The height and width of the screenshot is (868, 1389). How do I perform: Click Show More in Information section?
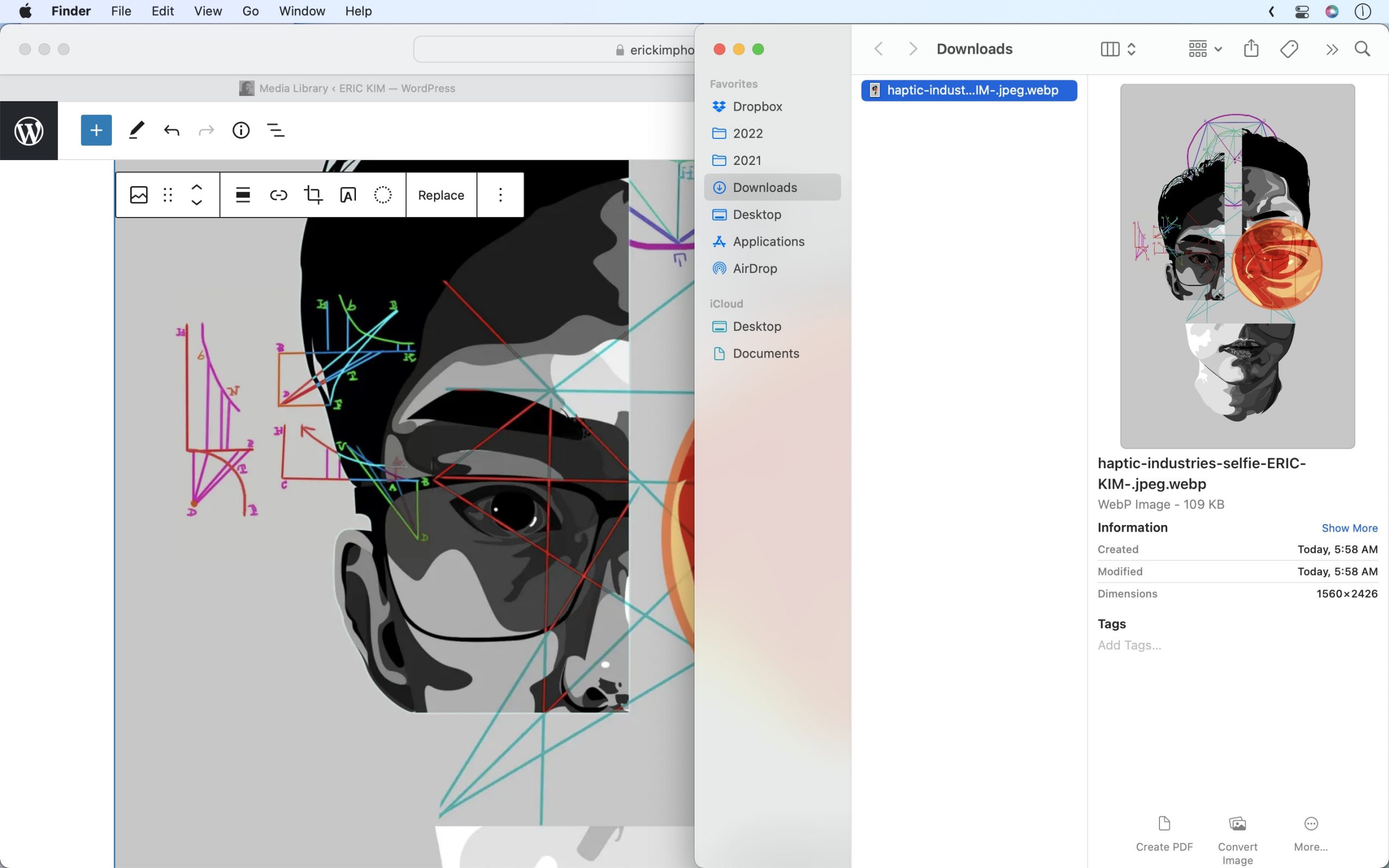(x=1349, y=527)
